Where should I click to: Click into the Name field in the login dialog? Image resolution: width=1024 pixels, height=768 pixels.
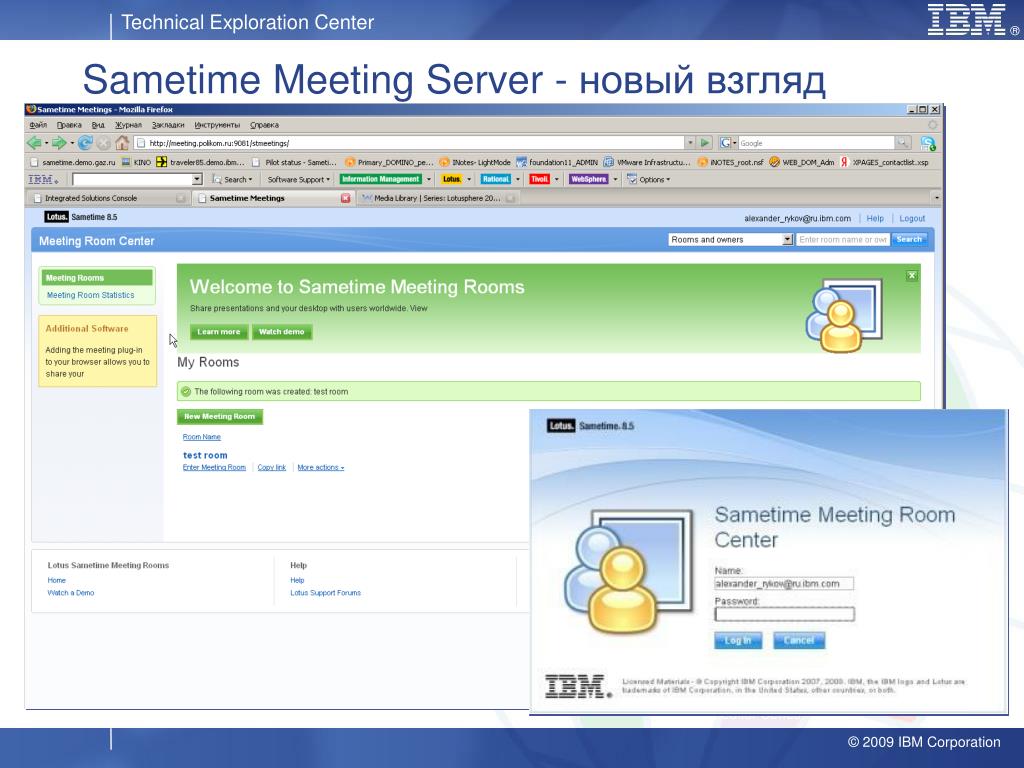click(784, 584)
